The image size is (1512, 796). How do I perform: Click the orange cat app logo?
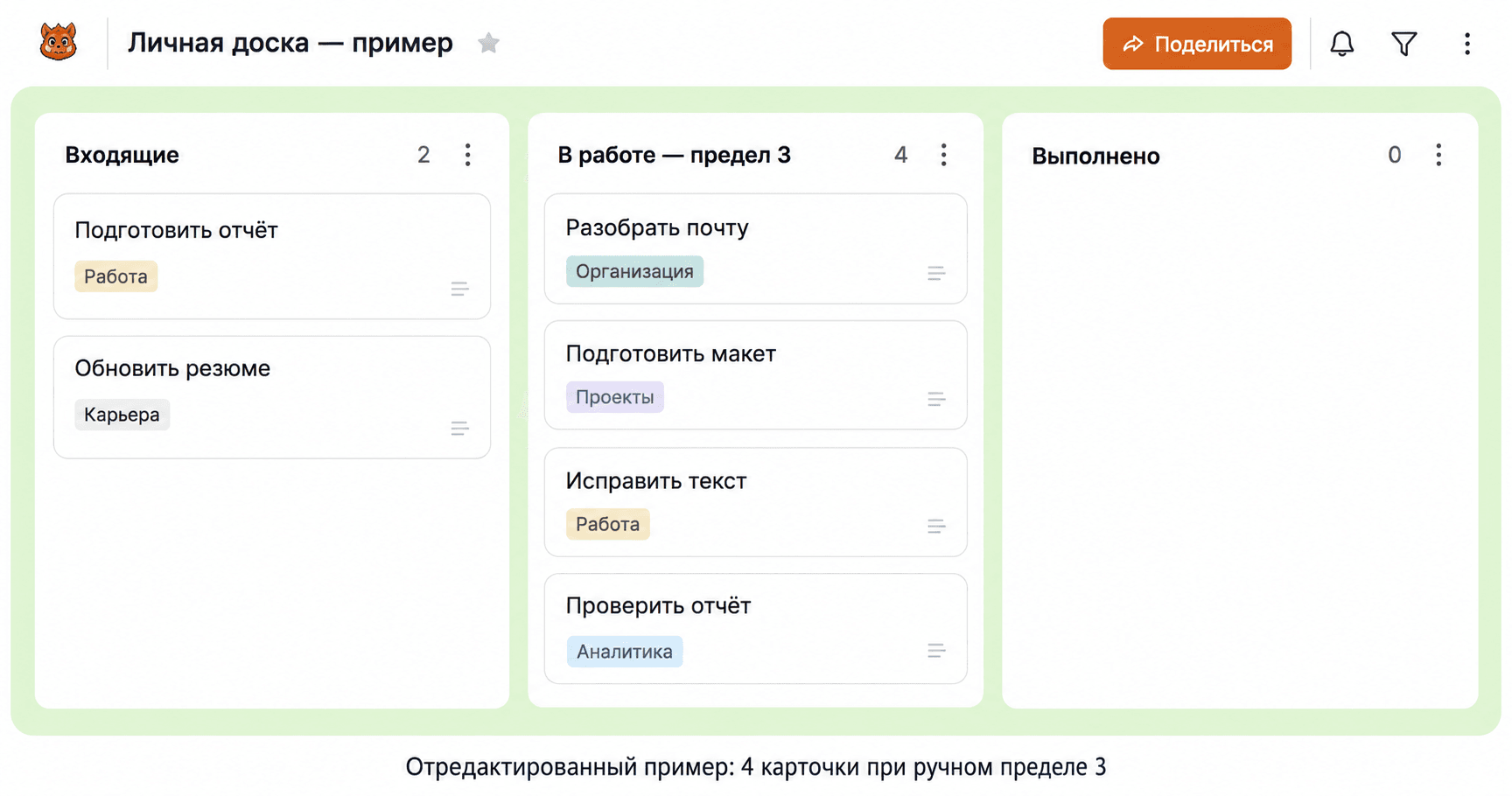pos(59,42)
